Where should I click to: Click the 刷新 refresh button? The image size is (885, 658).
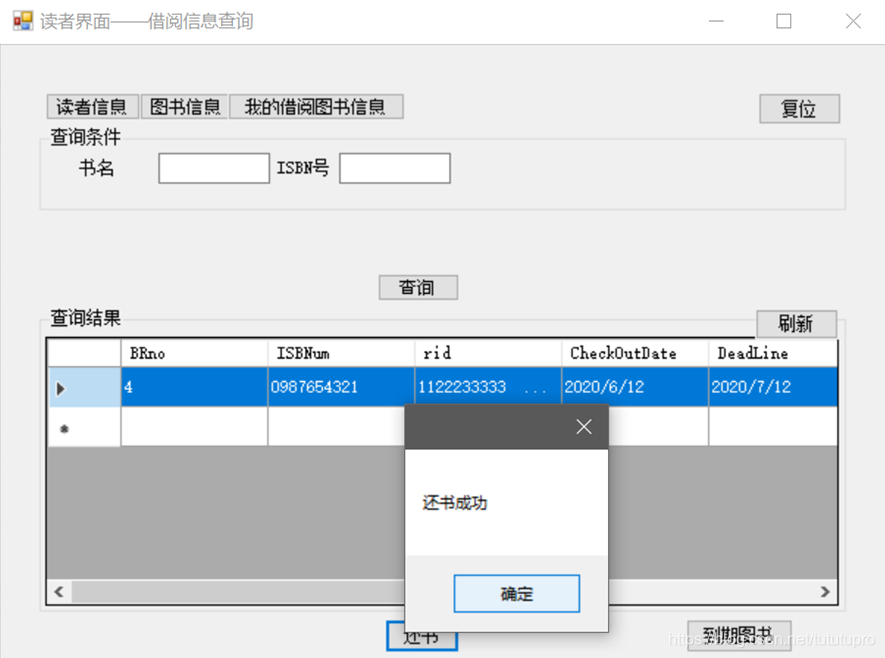796,324
